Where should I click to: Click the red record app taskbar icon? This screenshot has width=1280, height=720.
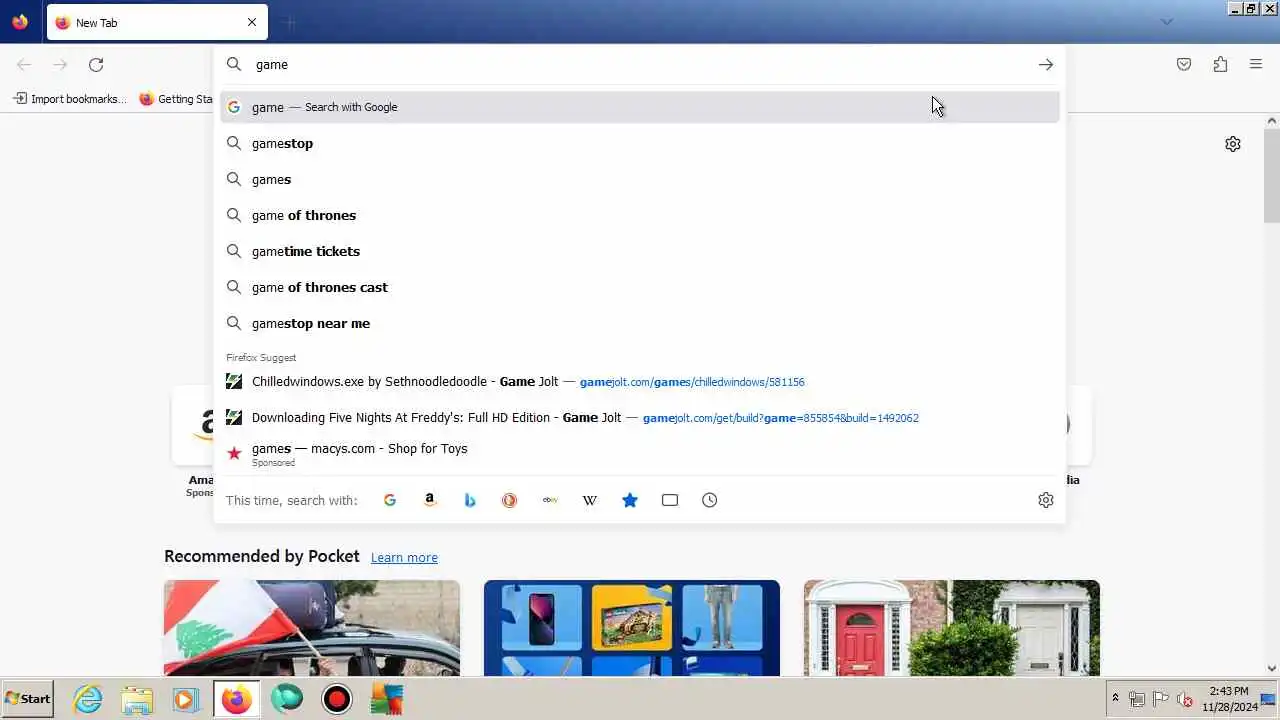click(337, 699)
